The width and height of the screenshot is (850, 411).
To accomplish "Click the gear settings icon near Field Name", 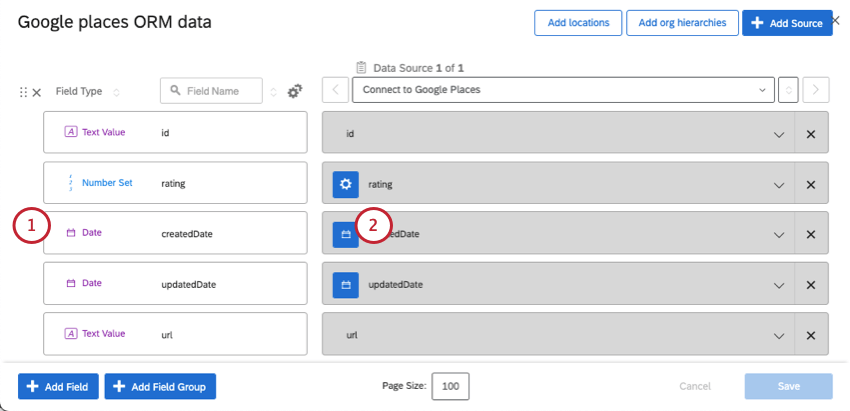I will [x=294, y=91].
